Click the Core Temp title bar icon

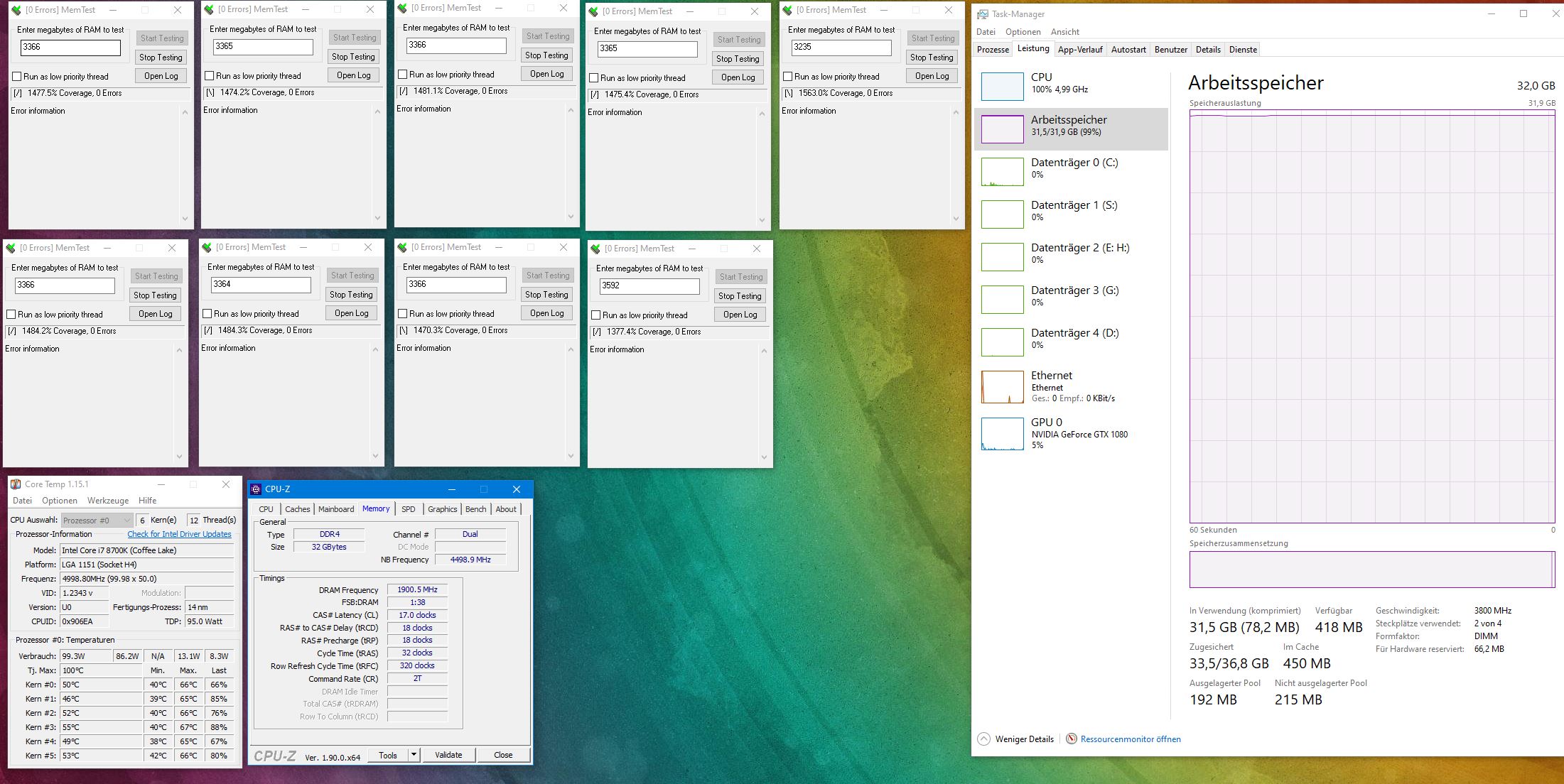coord(16,484)
